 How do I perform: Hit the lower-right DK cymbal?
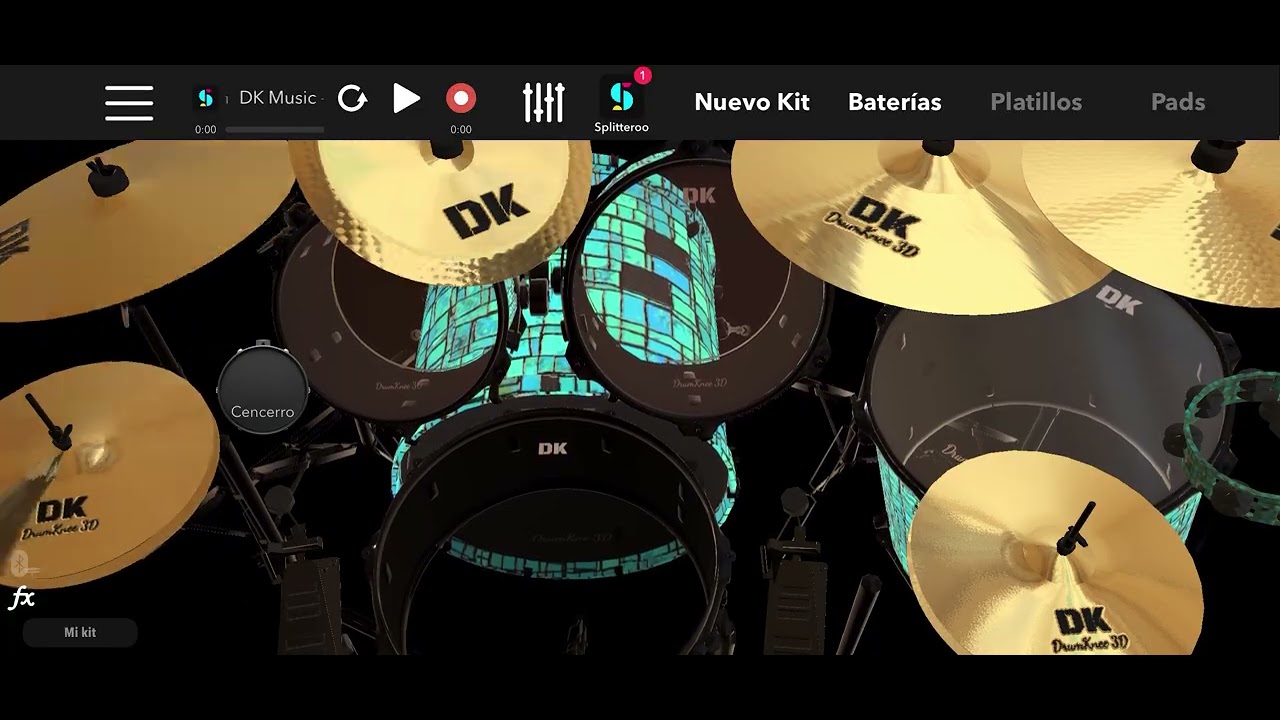pyautogui.click(x=1055, y=555)
